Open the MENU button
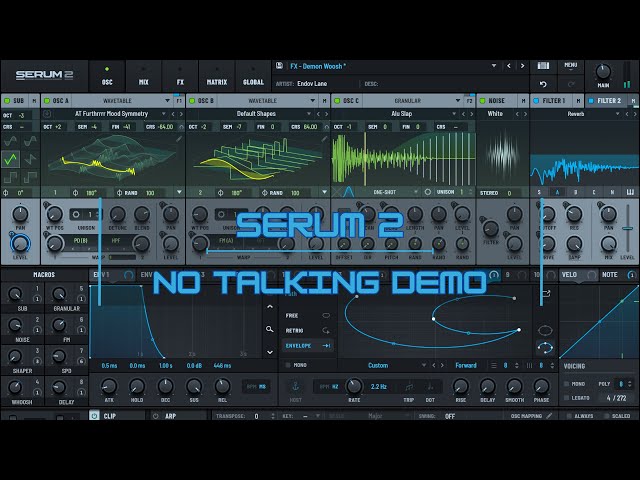Image resolution: width=640 pixels, height=480 pixels. [571, 66]
